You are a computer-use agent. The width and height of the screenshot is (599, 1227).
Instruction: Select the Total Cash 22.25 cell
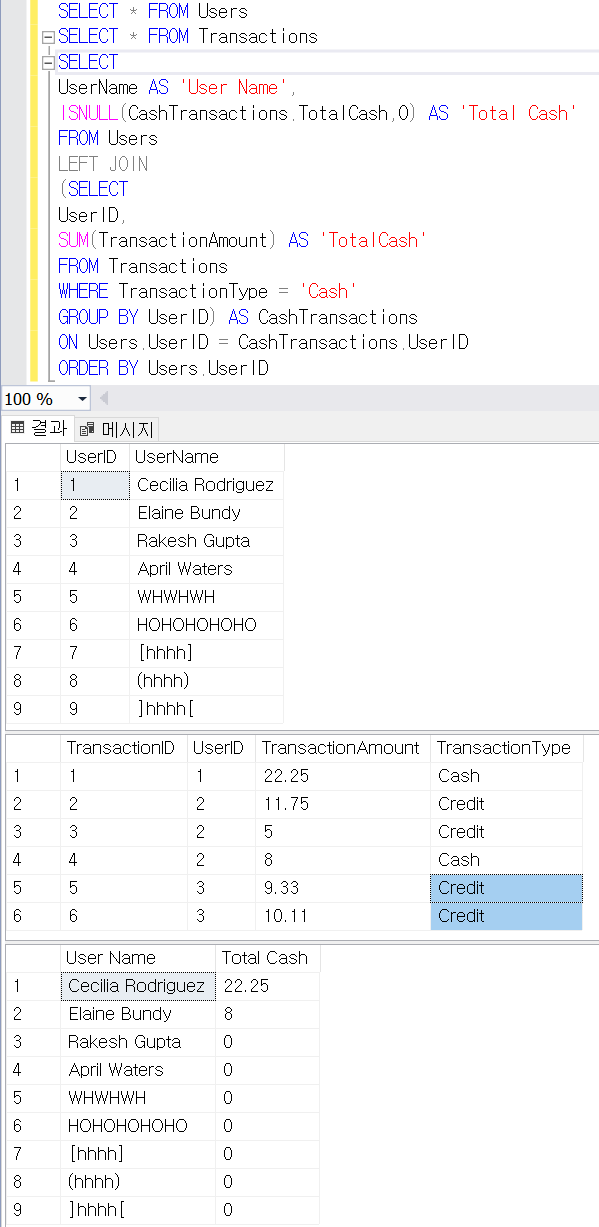point(267,986)
